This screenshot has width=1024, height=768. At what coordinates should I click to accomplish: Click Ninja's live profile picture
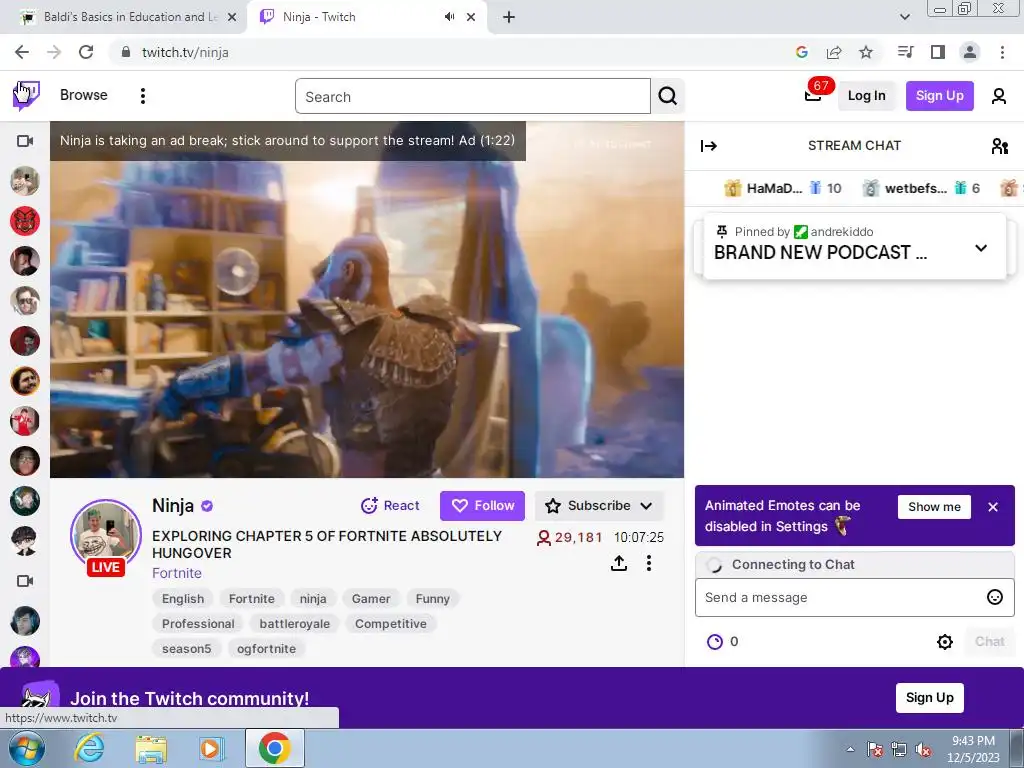point(106,536)
